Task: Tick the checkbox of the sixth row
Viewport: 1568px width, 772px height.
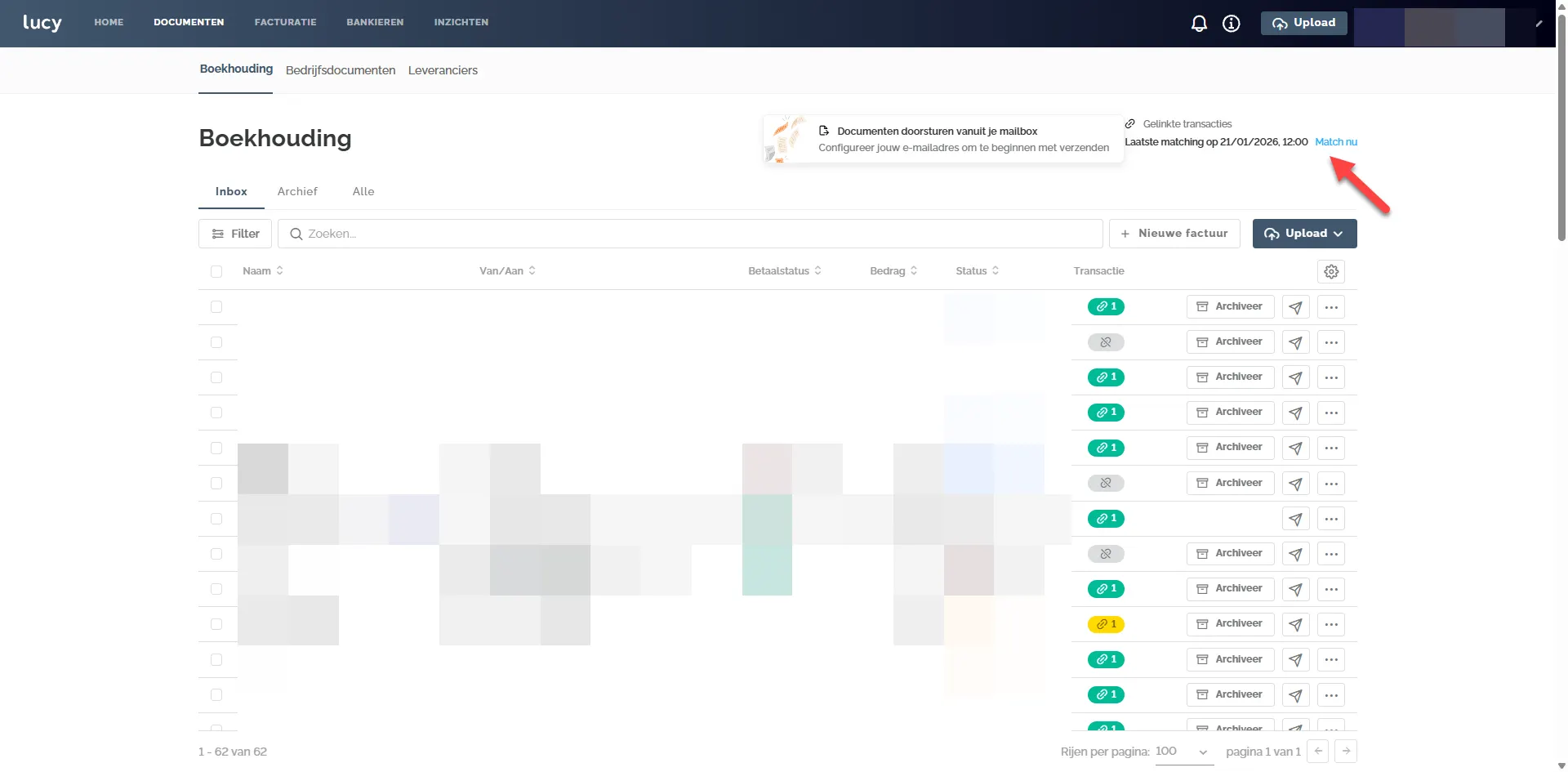Action: [x=216, y=484]
